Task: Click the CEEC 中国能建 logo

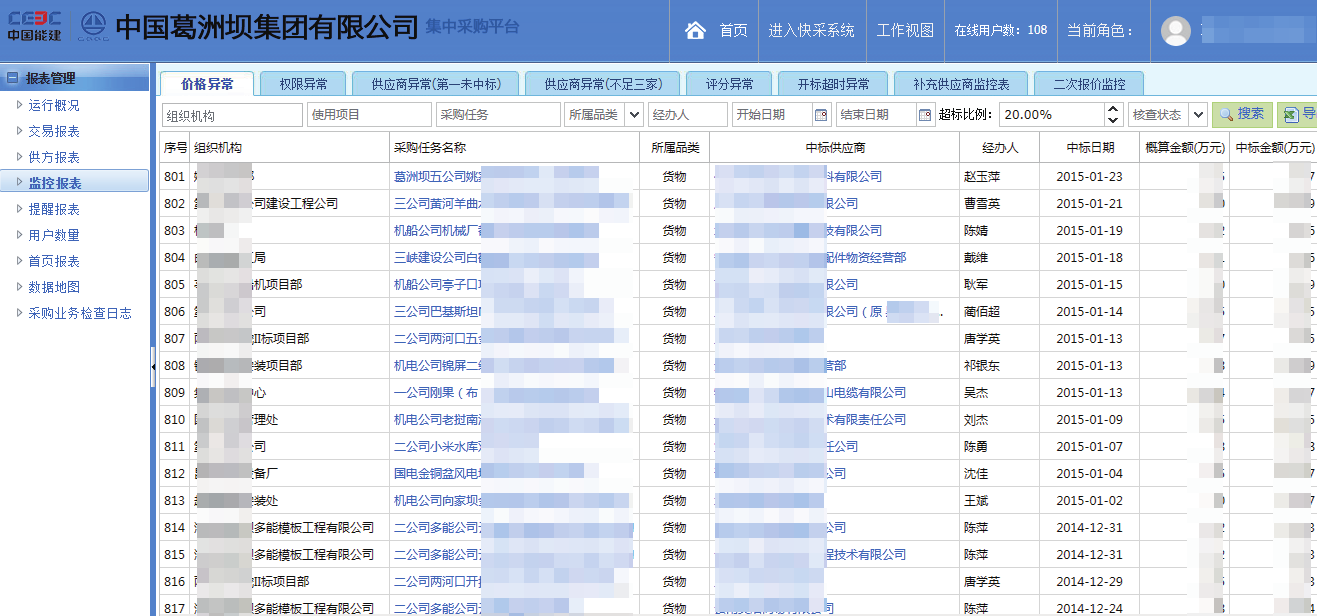Action: point(35,27)
